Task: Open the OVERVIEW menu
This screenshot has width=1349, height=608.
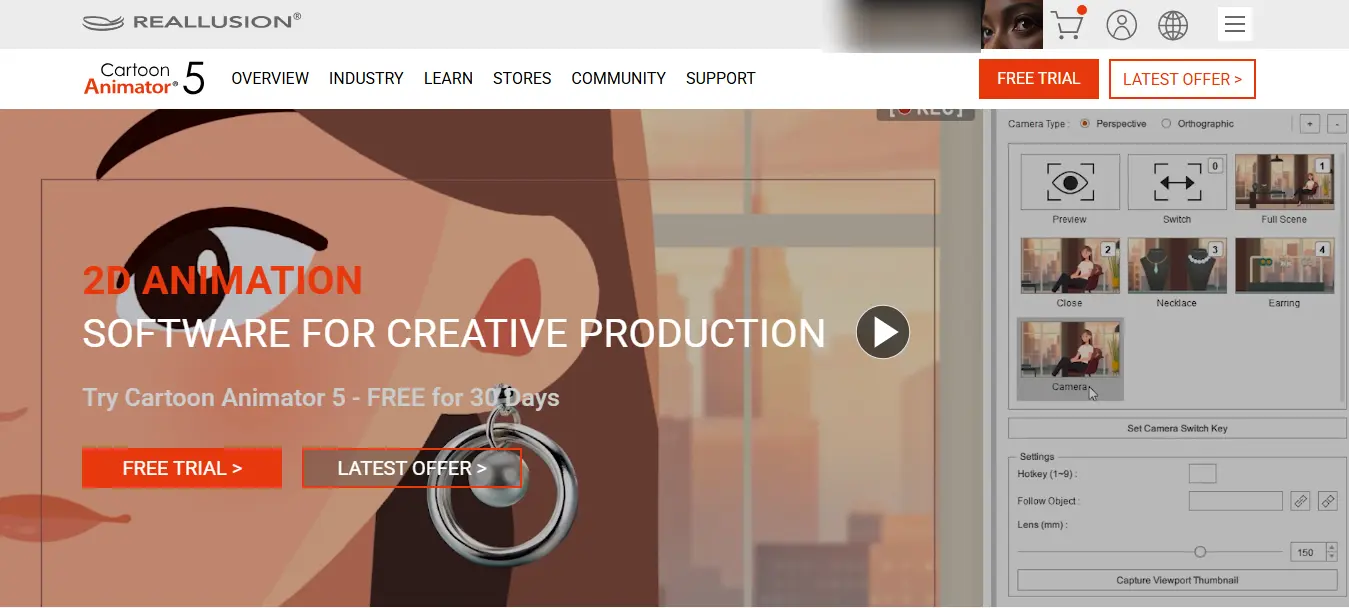Action: coord(270,78)
